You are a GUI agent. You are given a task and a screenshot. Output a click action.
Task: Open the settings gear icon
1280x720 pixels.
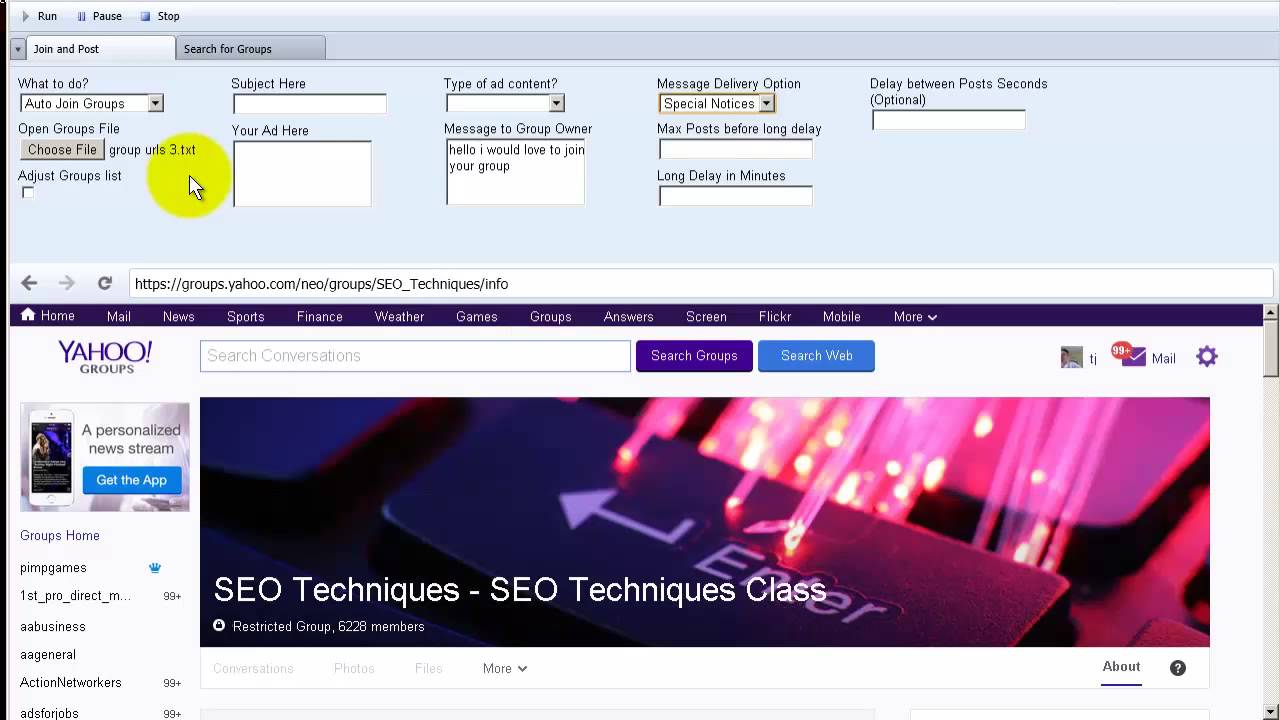pyautogui.click(x=1207, y=356)
